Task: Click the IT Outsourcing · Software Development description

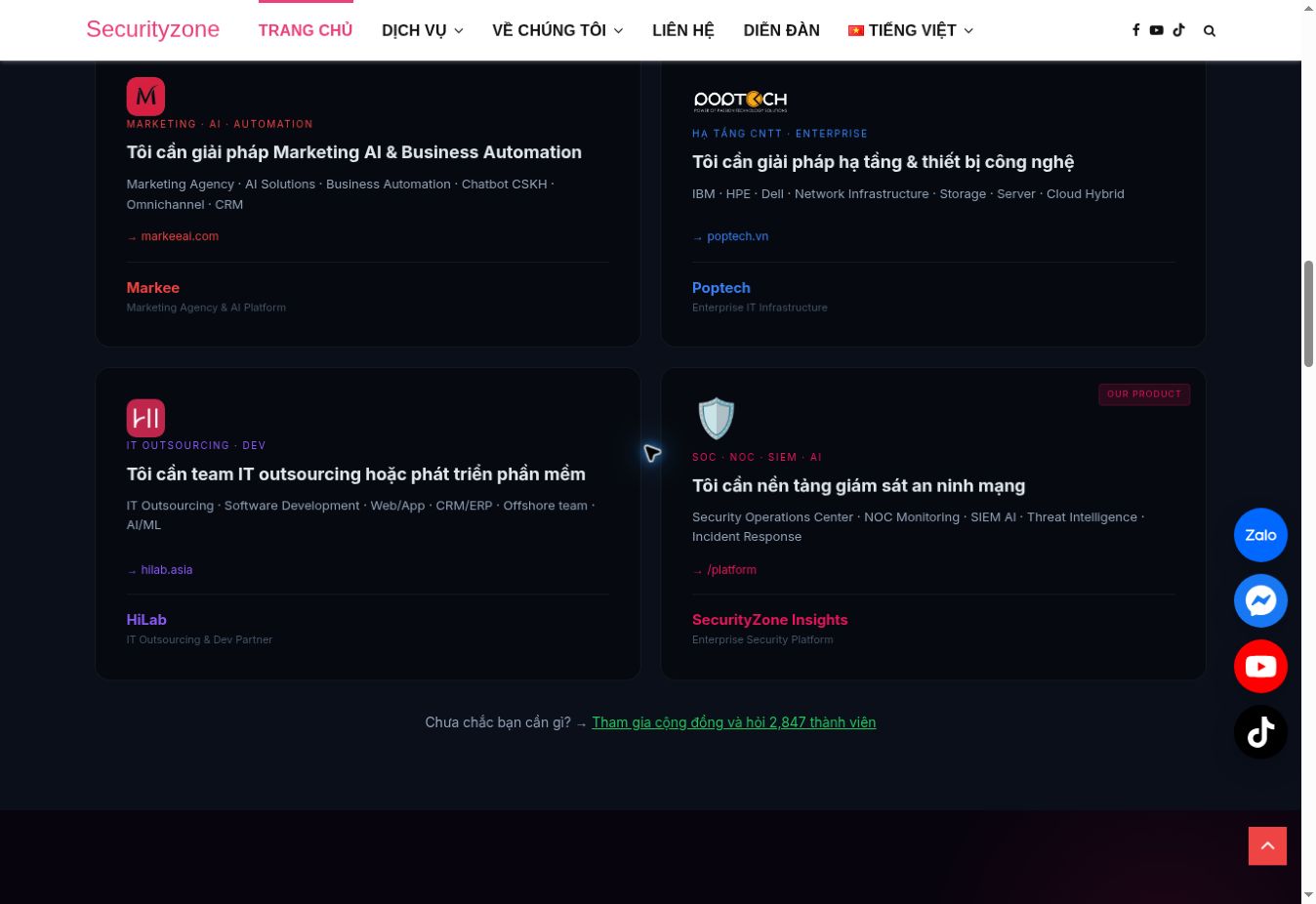Action: [361, 515]
